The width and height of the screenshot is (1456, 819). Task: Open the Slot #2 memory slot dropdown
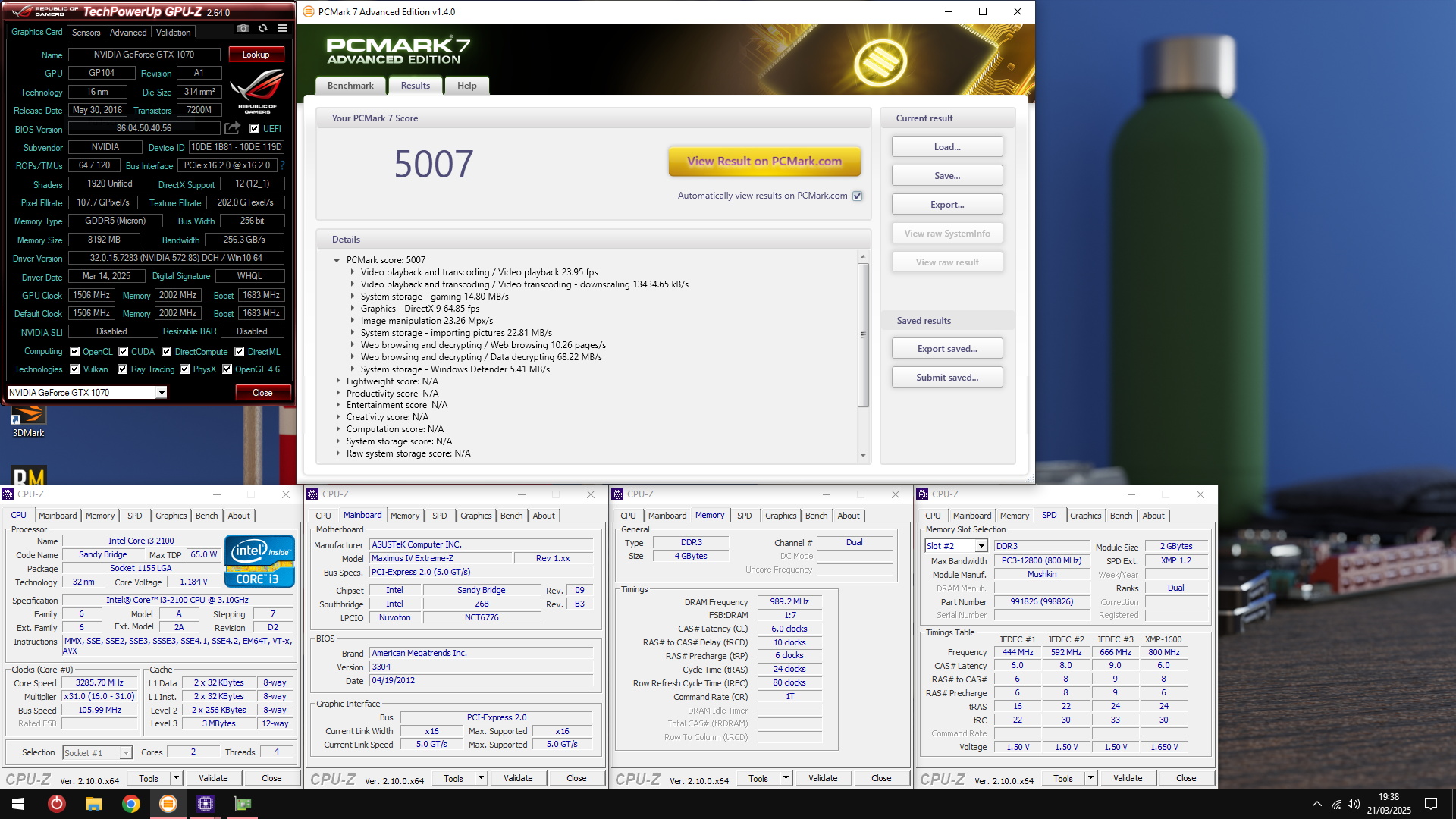tap(981, 546)
